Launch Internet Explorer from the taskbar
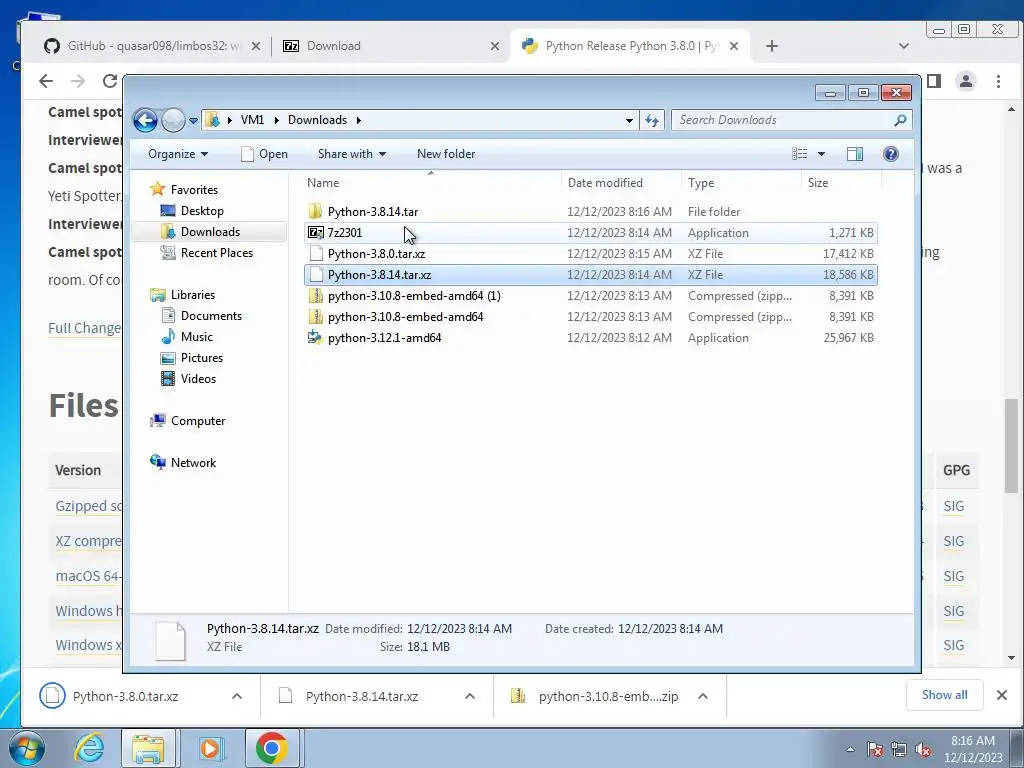The image size is (1024, 768). (89, 748)
